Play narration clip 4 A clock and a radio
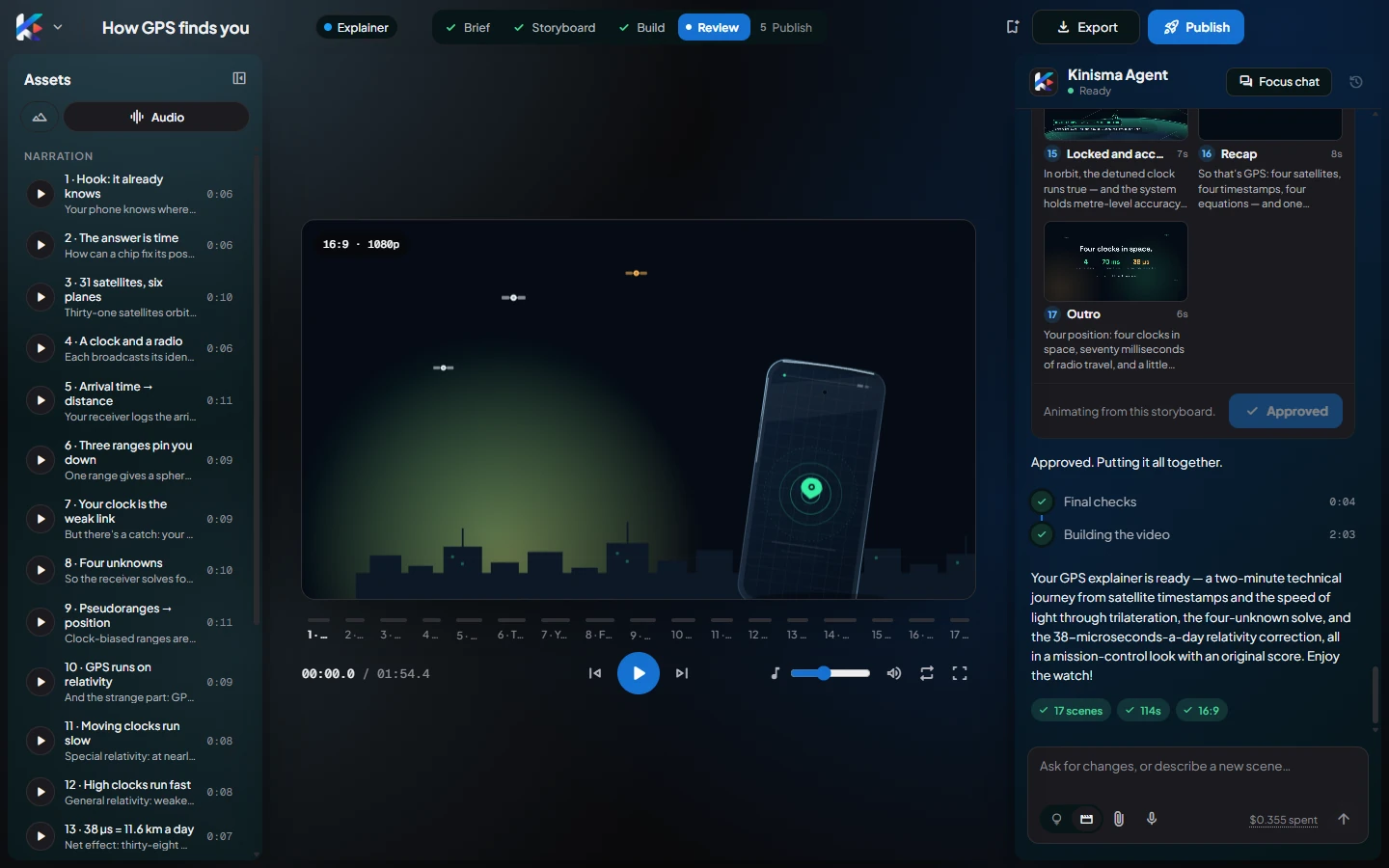The height and width of the screenshot is (868, 1389). point(41,348)
